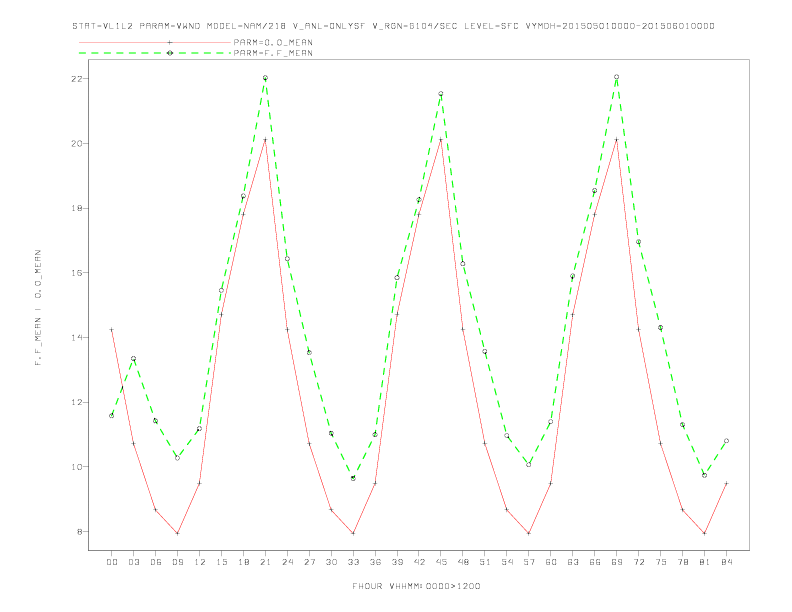Click x-axis tick label 00
The height and width of the screenshot is (612, 792).
coord(112,562)
